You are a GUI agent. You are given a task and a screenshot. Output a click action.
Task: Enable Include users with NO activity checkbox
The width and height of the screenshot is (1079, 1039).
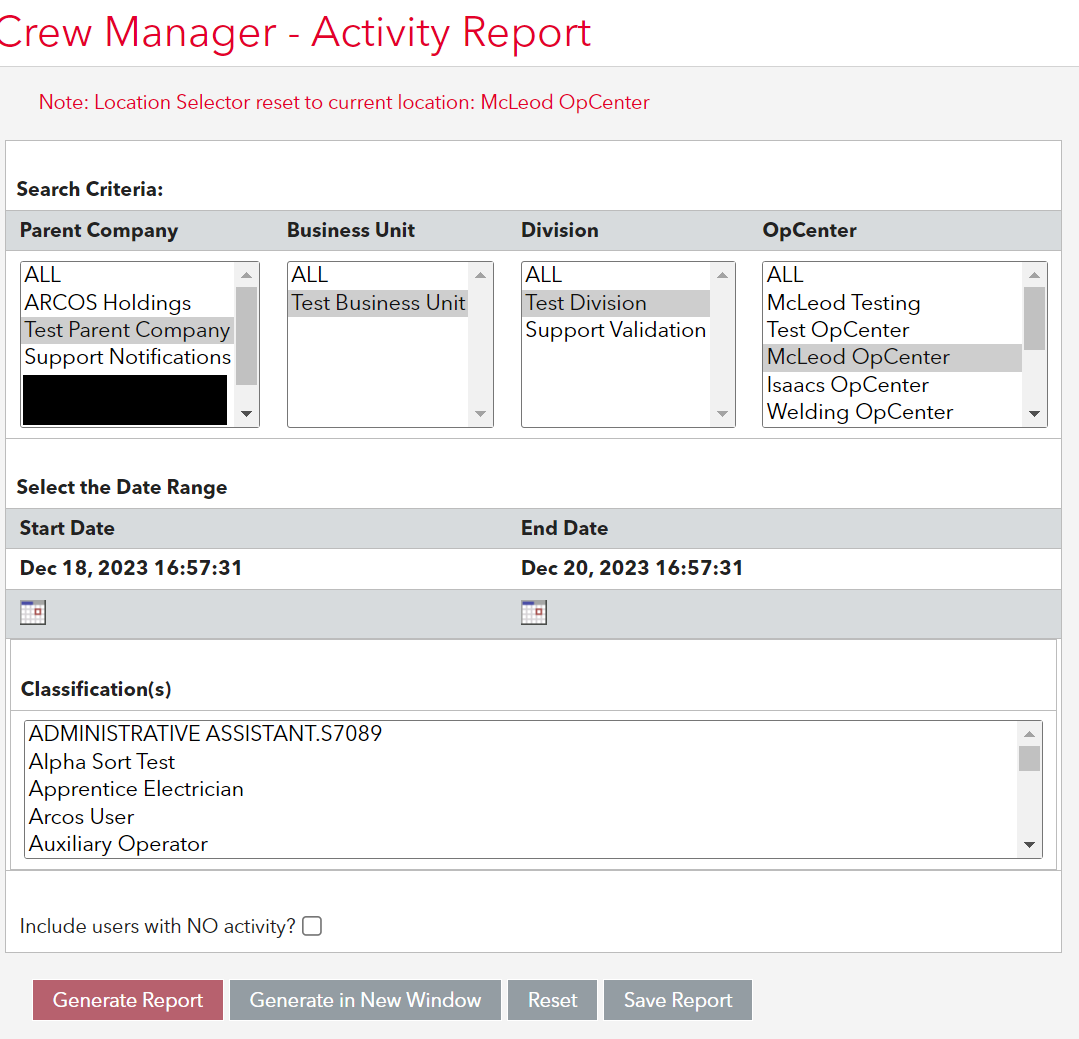coord(311,926)
